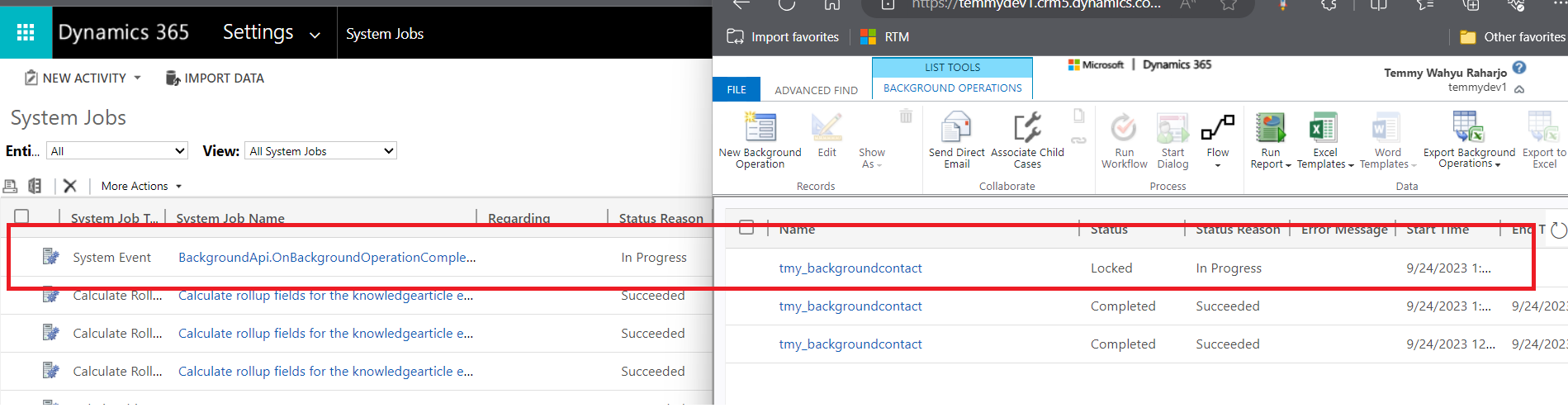Expand the Flow dropdown arrow

(x=1218, y=165)
